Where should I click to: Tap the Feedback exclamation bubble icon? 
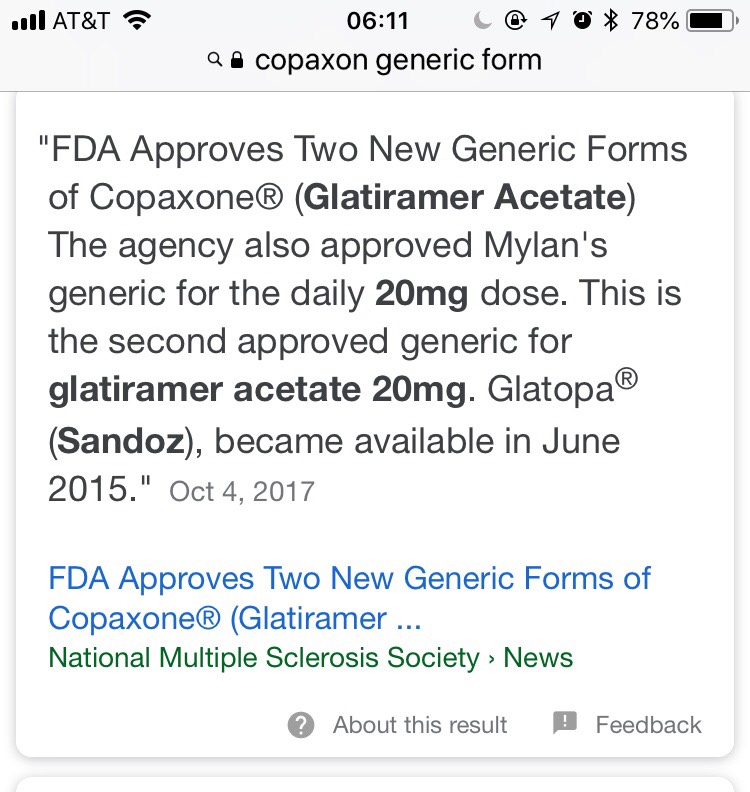pos(565,722)
